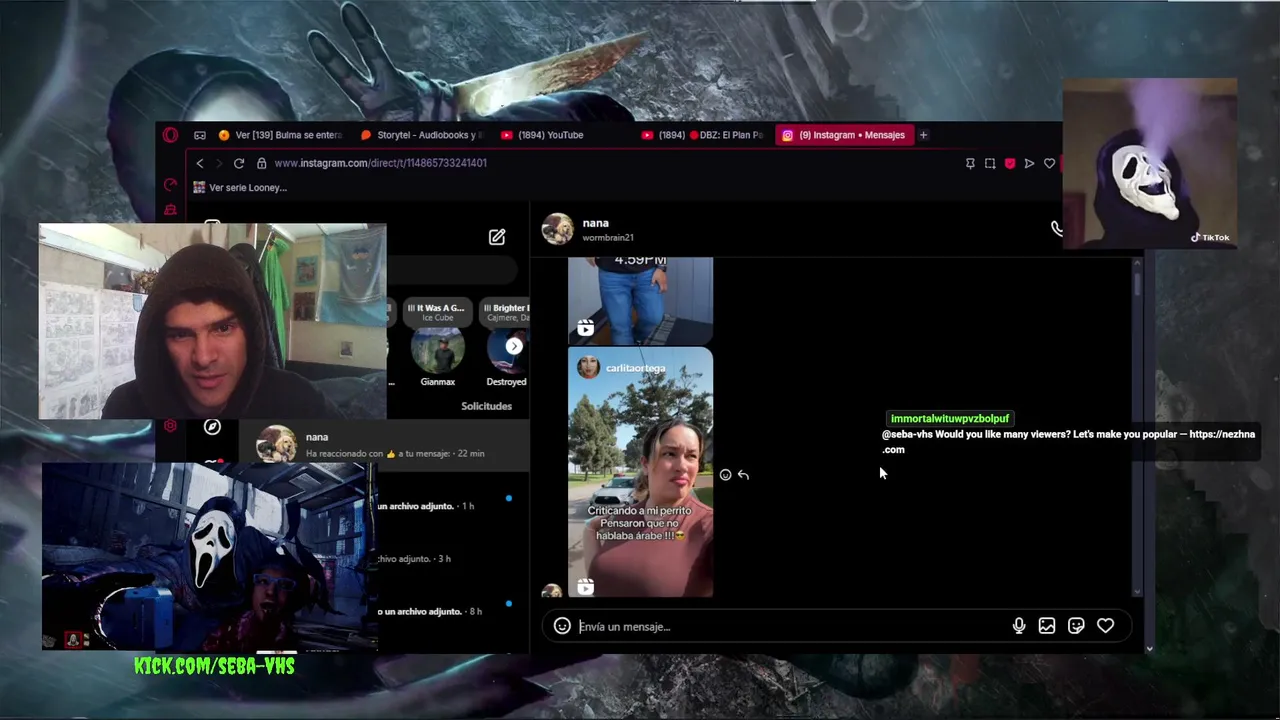This screenshot has height=720, width=1280.
Task: Show next notes with the right chevron
Action: (x=514, y=346)
